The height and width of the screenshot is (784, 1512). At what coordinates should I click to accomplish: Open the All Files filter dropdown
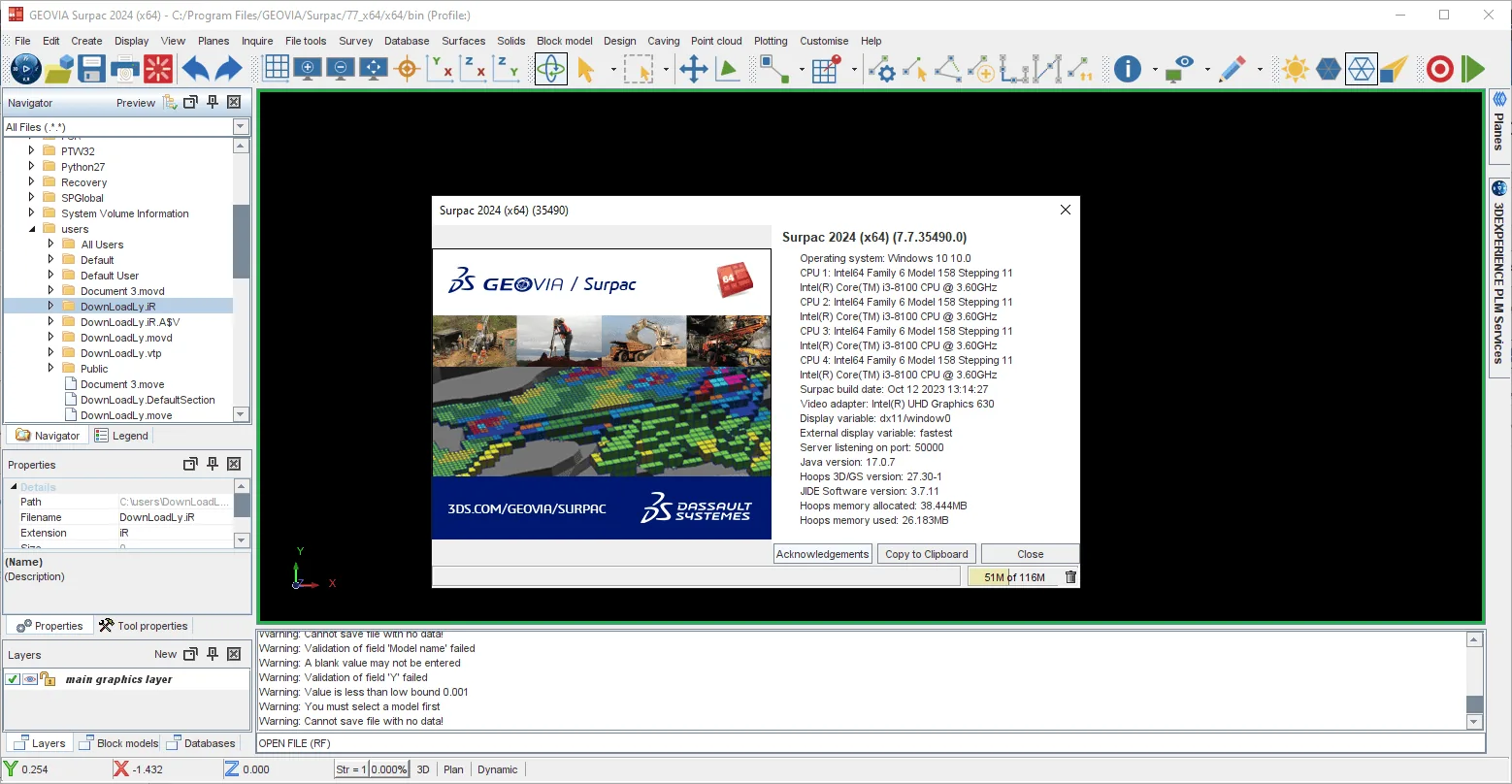pos(241,127)
